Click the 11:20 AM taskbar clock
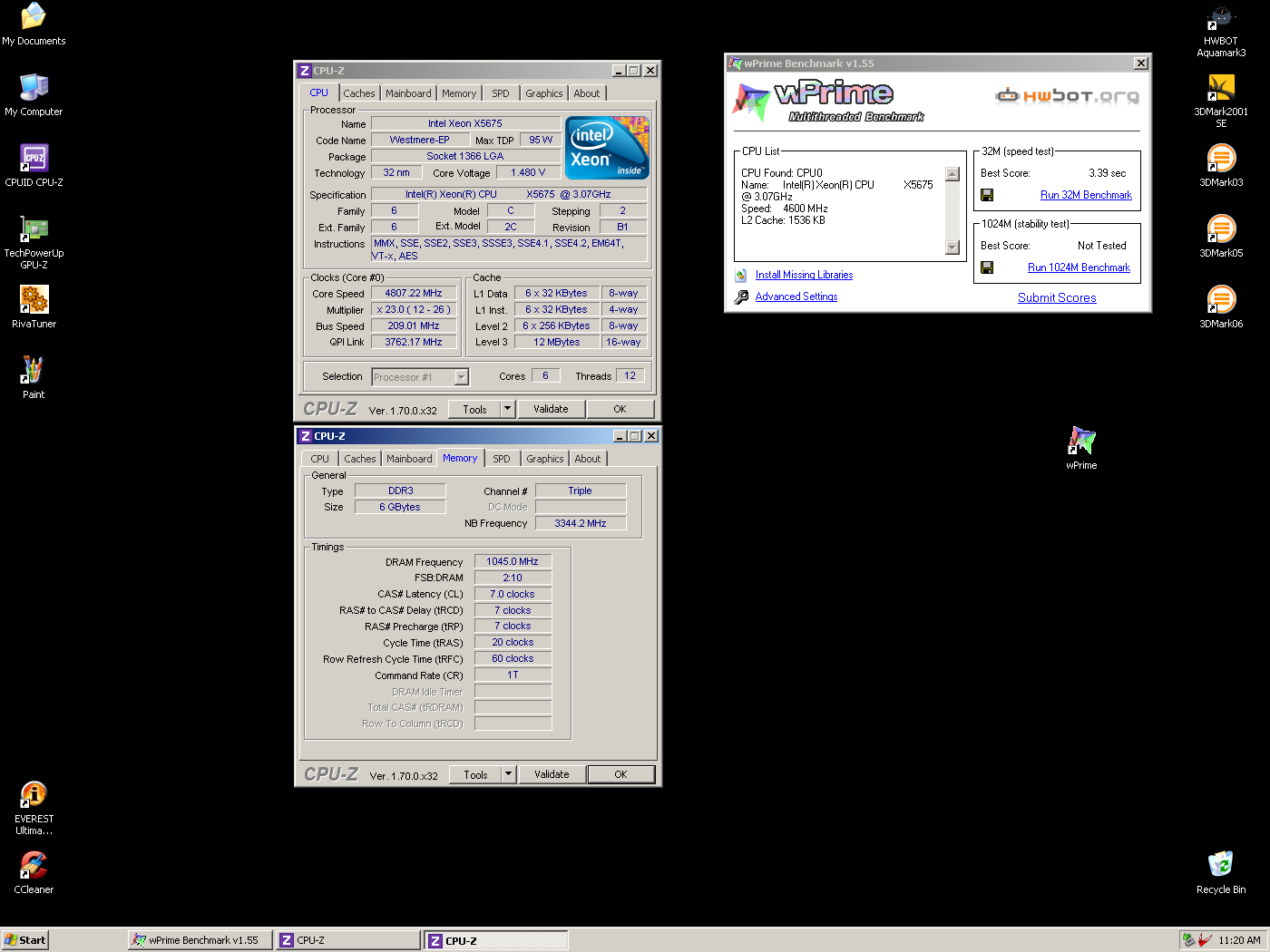The height and width of the screenshot is (952, 1270). [1239, 940]
